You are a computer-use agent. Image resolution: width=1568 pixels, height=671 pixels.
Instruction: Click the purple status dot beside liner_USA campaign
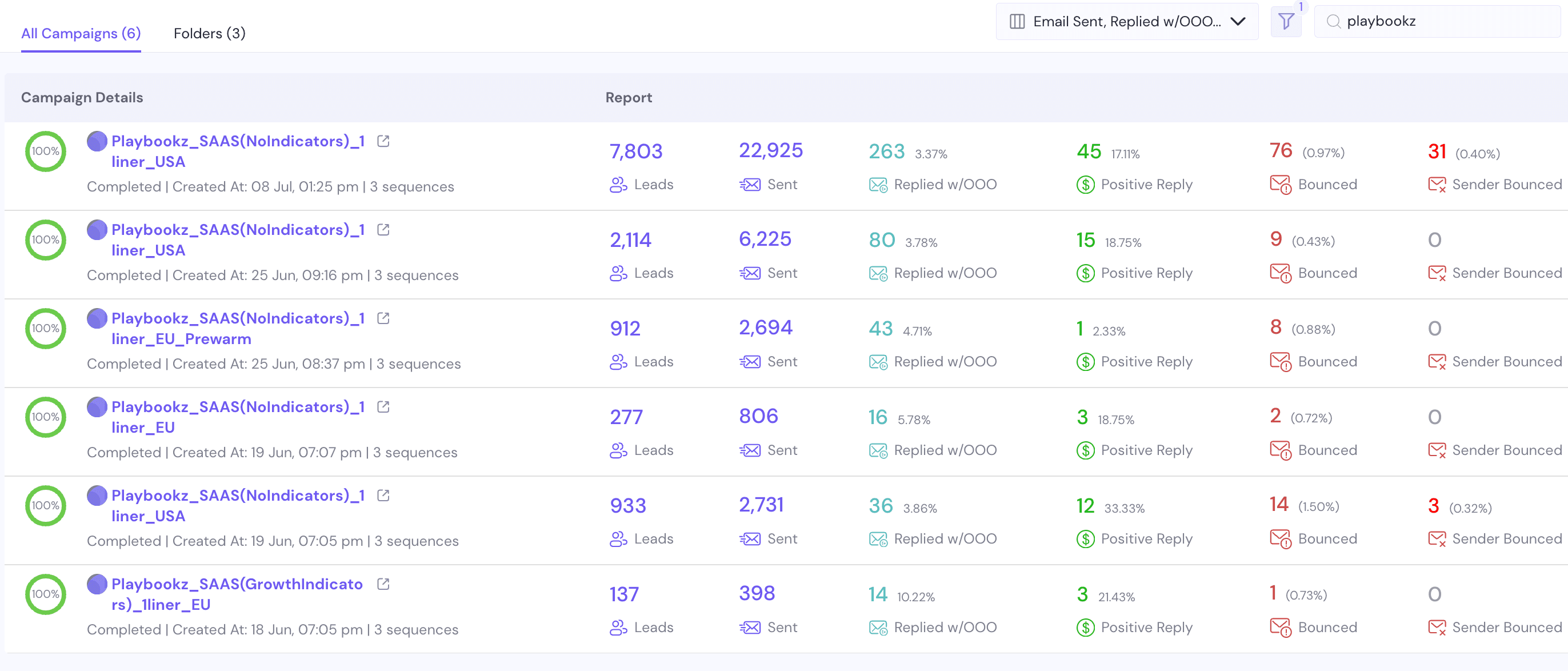97,141
